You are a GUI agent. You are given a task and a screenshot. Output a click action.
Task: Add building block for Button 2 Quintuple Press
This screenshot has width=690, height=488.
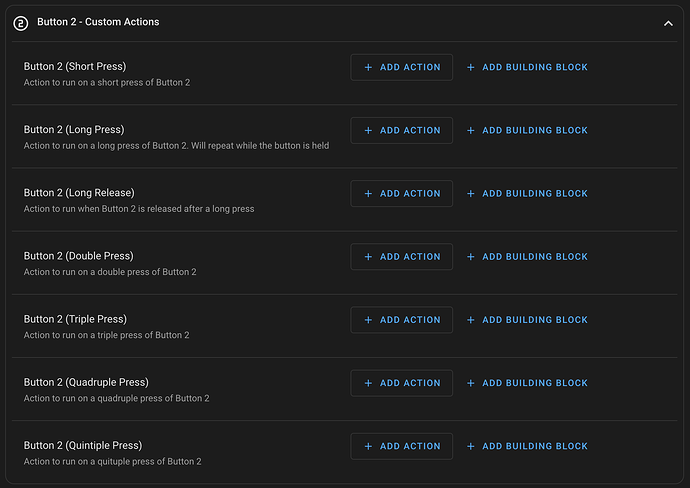[527, 446]
